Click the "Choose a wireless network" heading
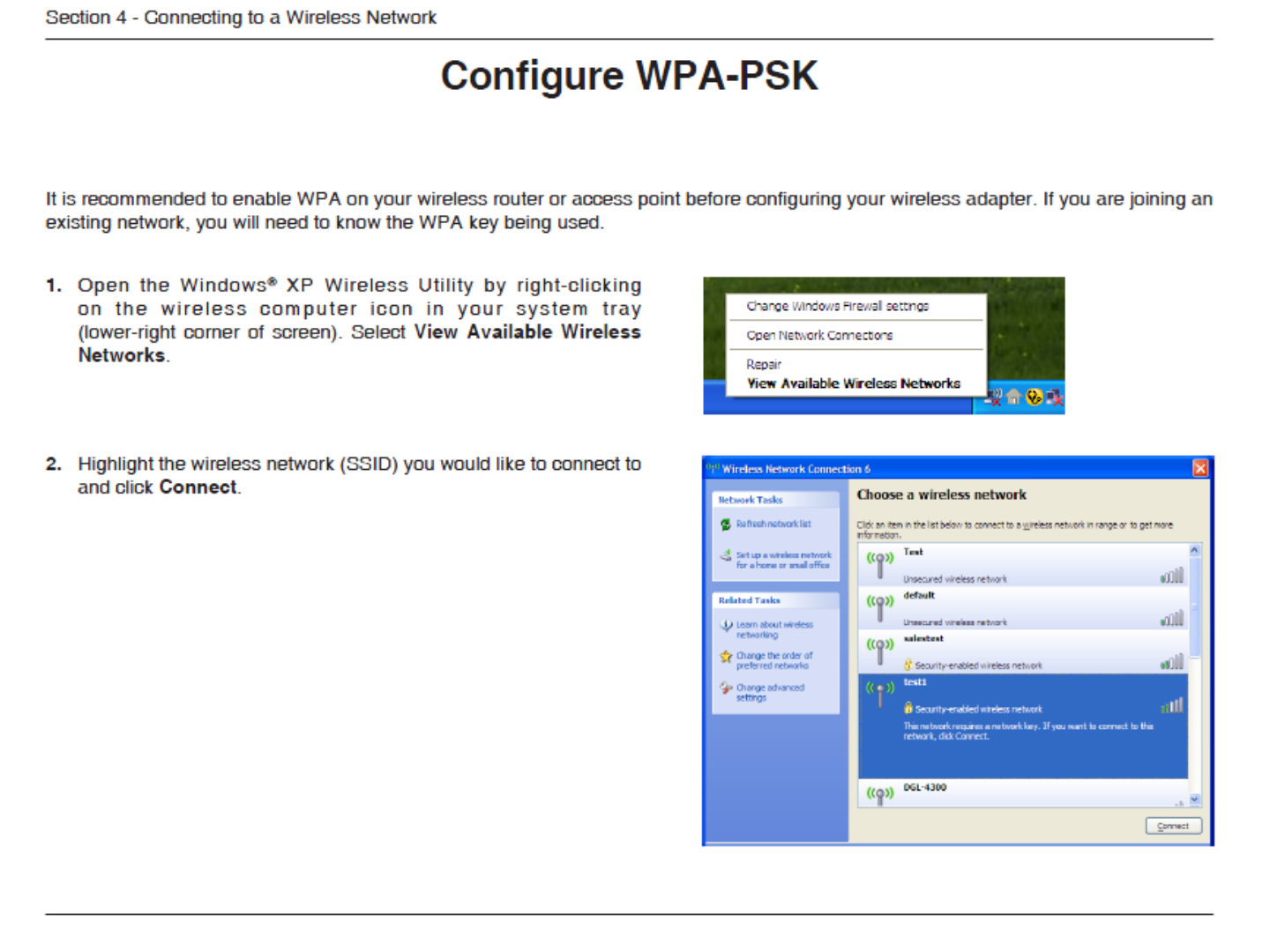The height and width of the screenshot is (952, 1270). click(x=942, y=495)
